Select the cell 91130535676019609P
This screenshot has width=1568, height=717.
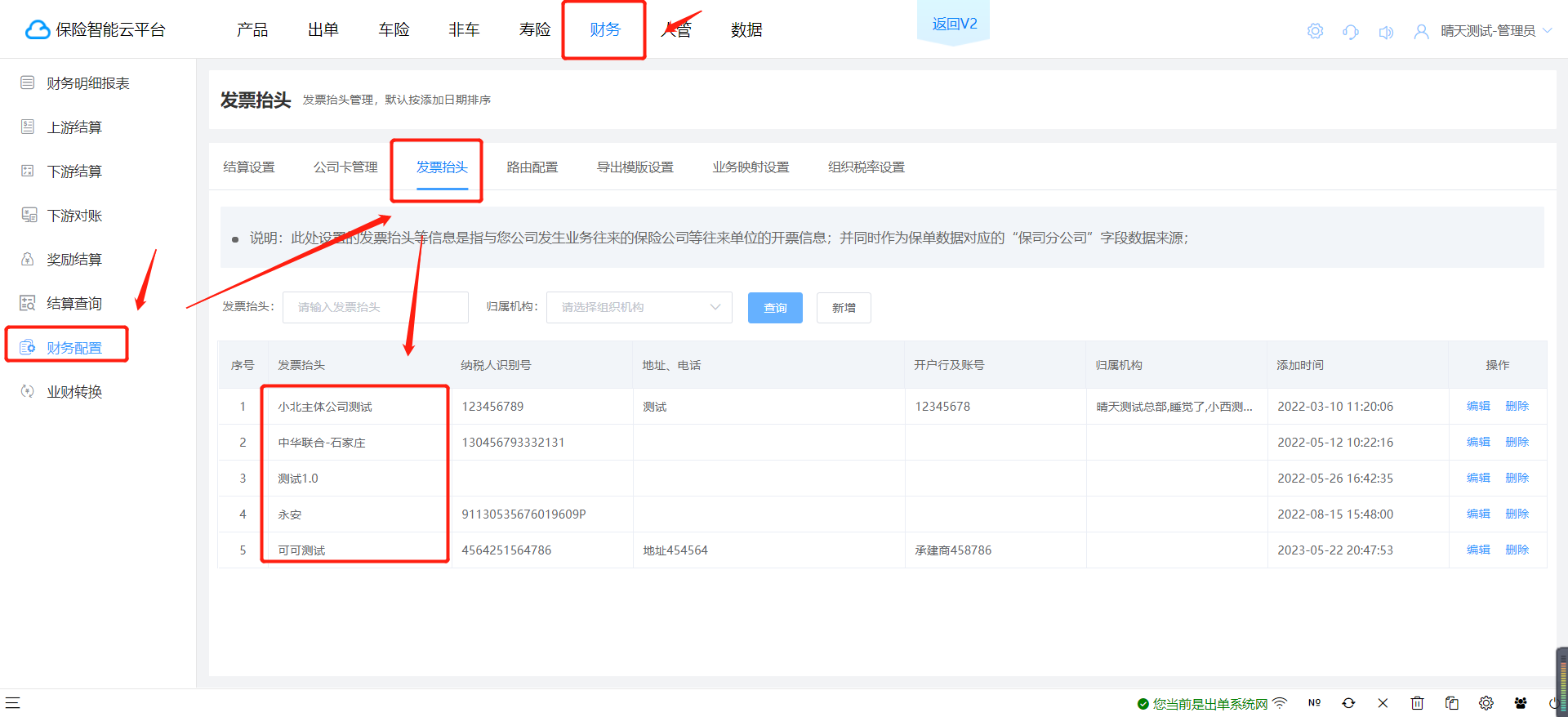(x=523, y=514)
